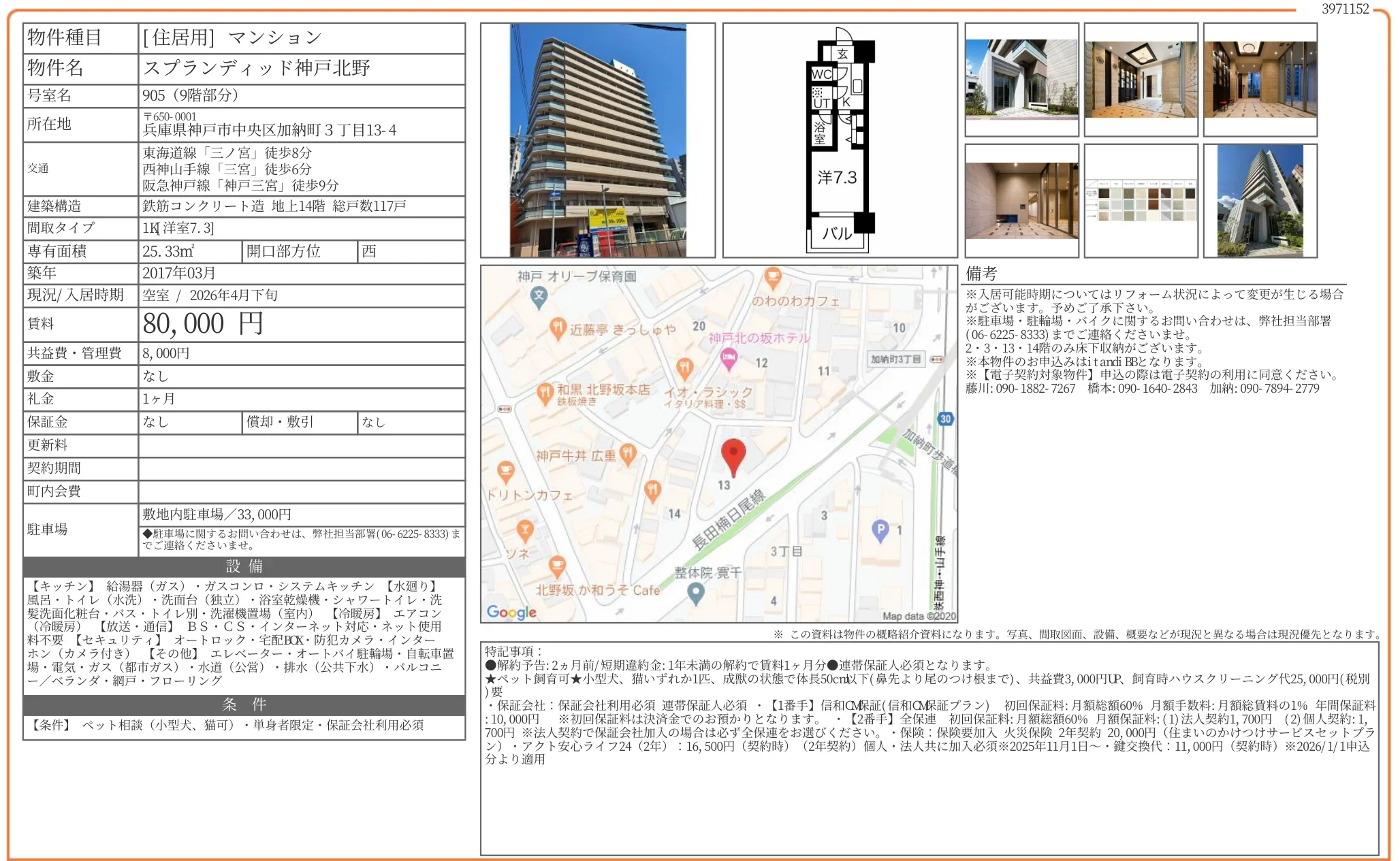Click the pink hotel icon on map
Screen dimensions: 1400x861
pyautogui.click(x=729, y=357)
